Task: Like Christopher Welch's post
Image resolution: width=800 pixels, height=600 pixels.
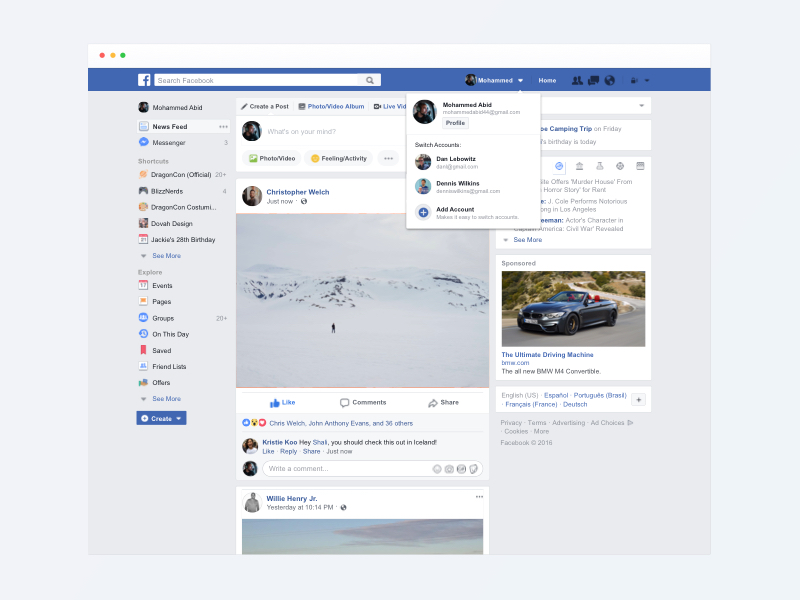Action: [x=282, y=402]
